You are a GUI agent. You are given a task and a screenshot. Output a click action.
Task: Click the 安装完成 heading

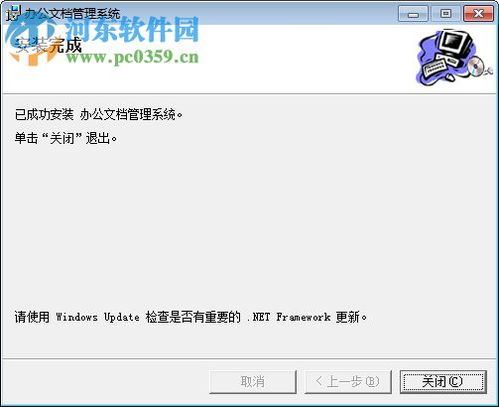pos(49,45)
